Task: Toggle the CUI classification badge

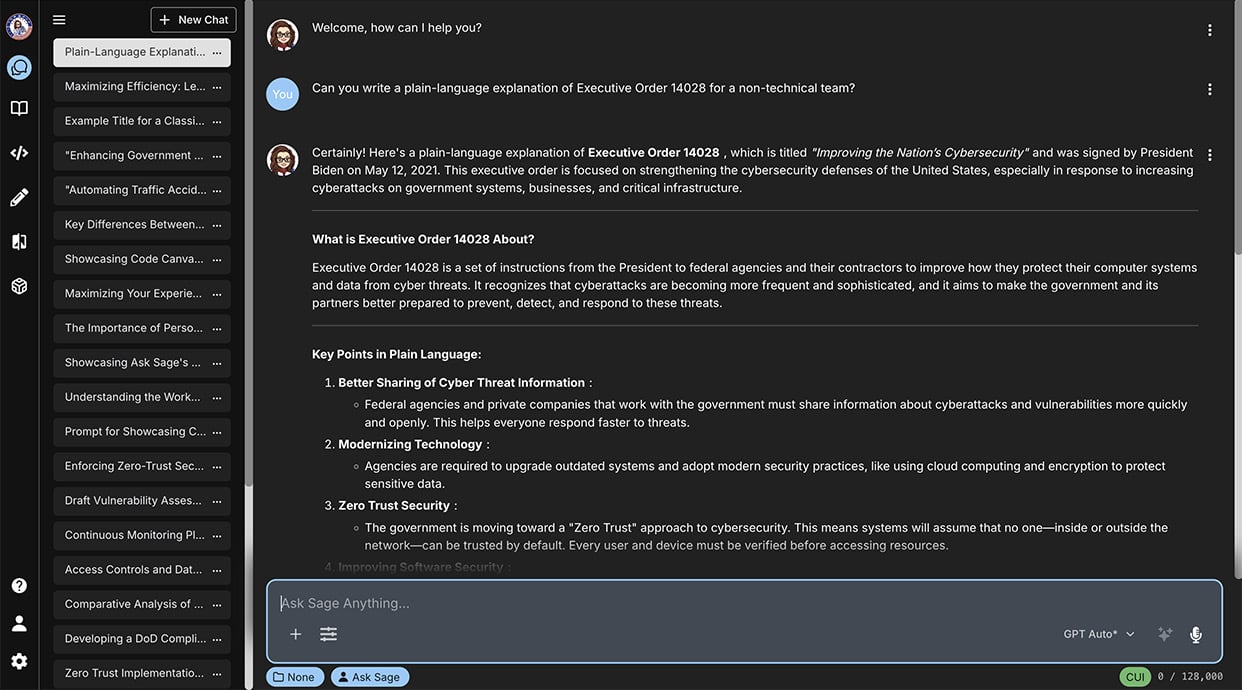Action: coord(1135,677)
